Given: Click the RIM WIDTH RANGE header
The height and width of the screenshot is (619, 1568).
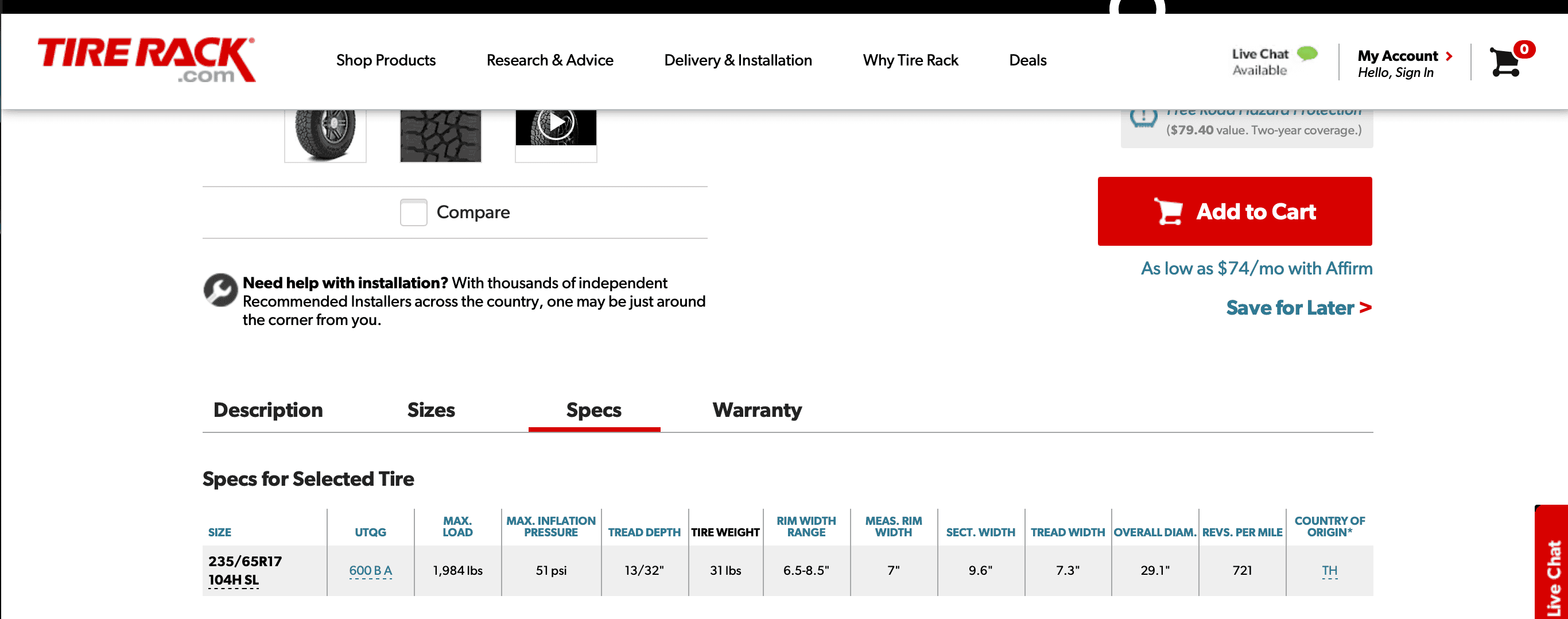Looking at the screenshot, I should 806,527.
